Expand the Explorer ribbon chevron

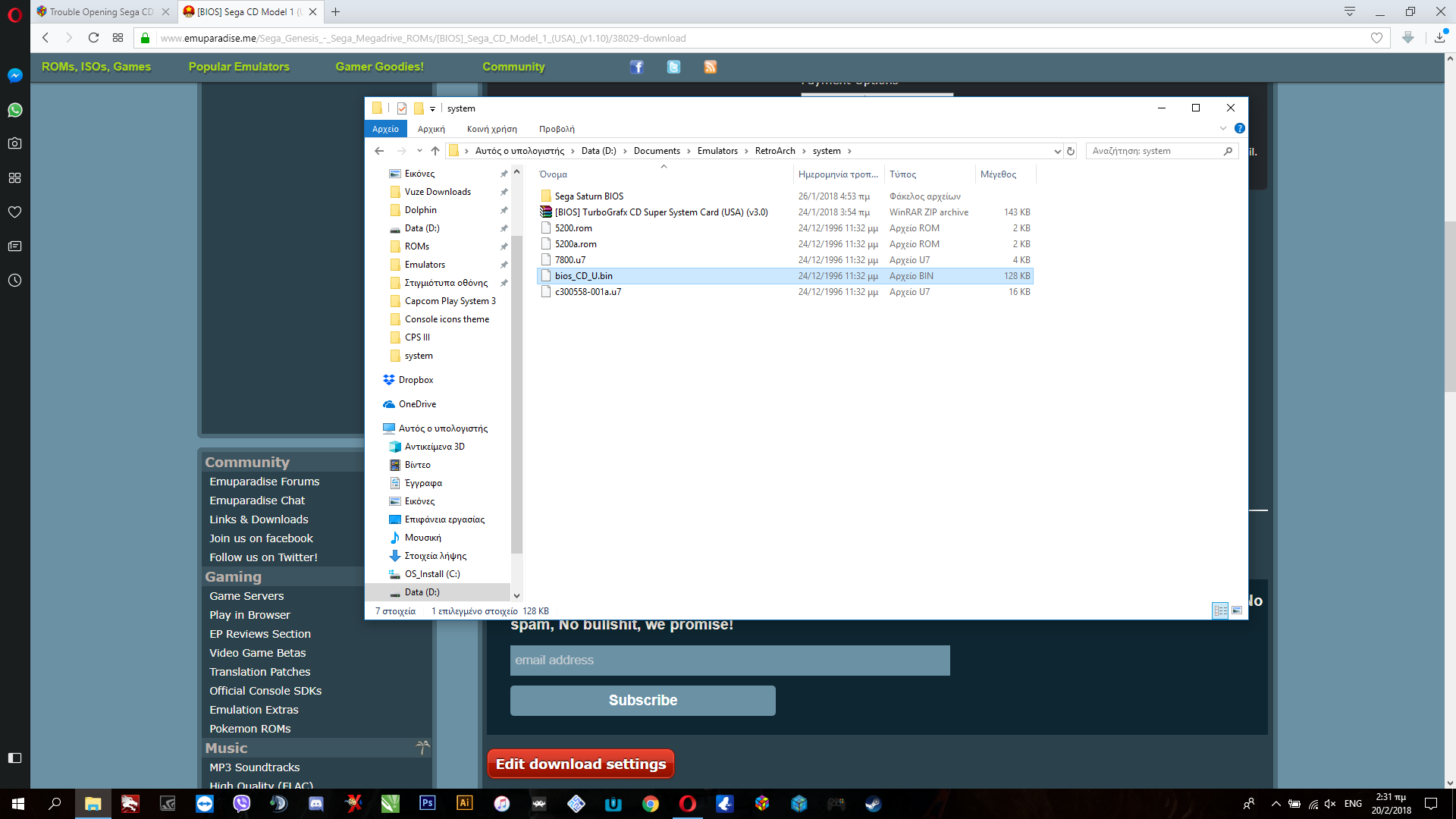tap(1223, 128)
